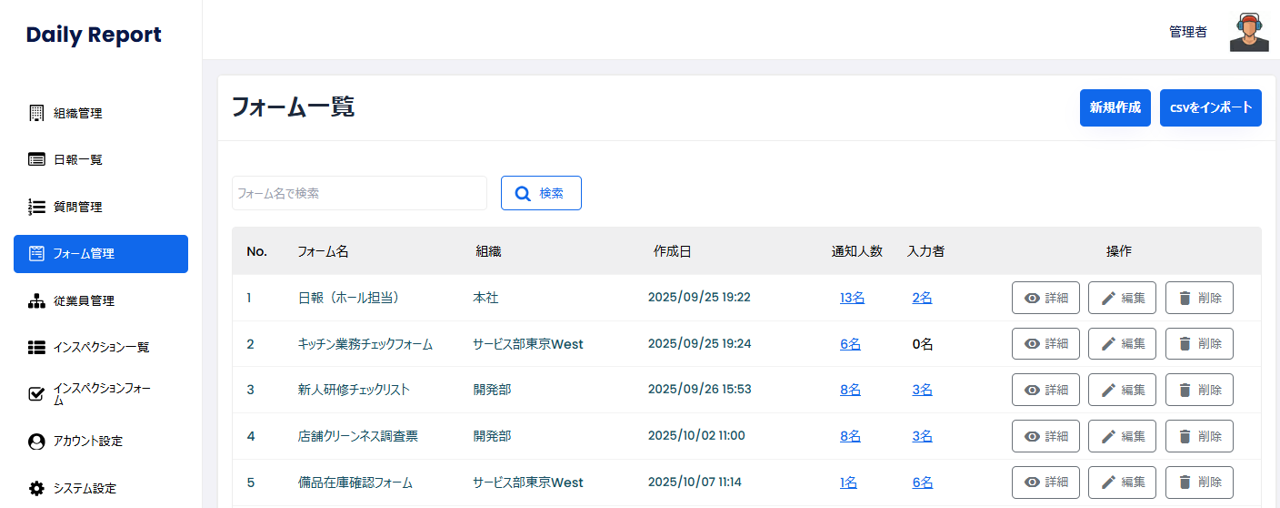Click the アカウント設定 user icon
Image resolution: width=1280 pixels, height=508 pixels.
point(37,441)
